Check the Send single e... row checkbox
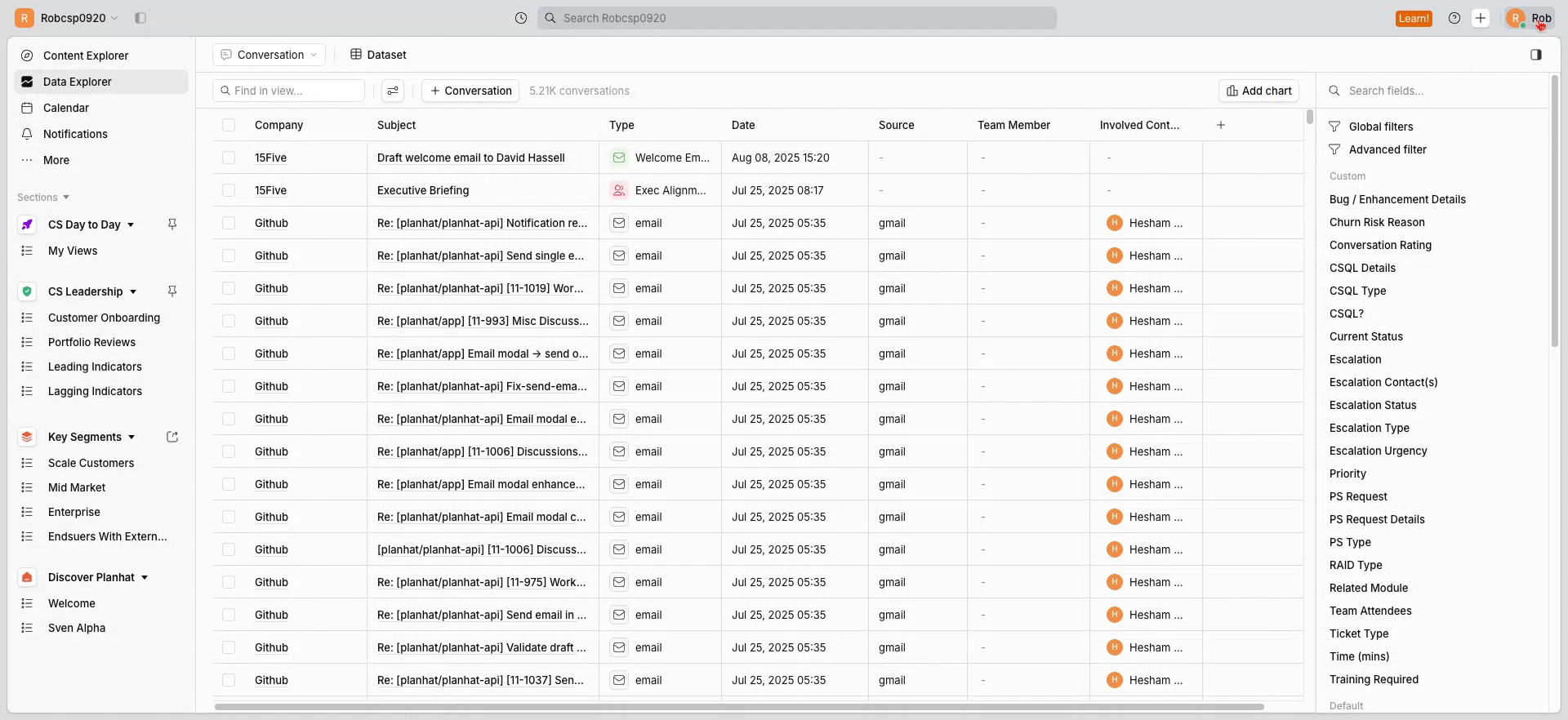1568x720 pixels. [229, 256]
